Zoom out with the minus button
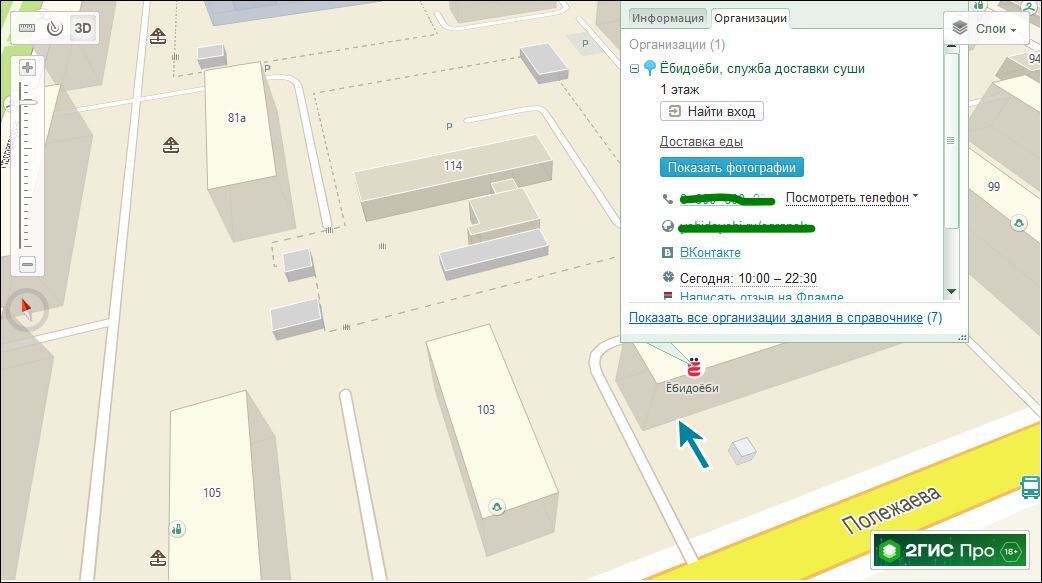Screen dimensions: 1042x583 (27, 264)
